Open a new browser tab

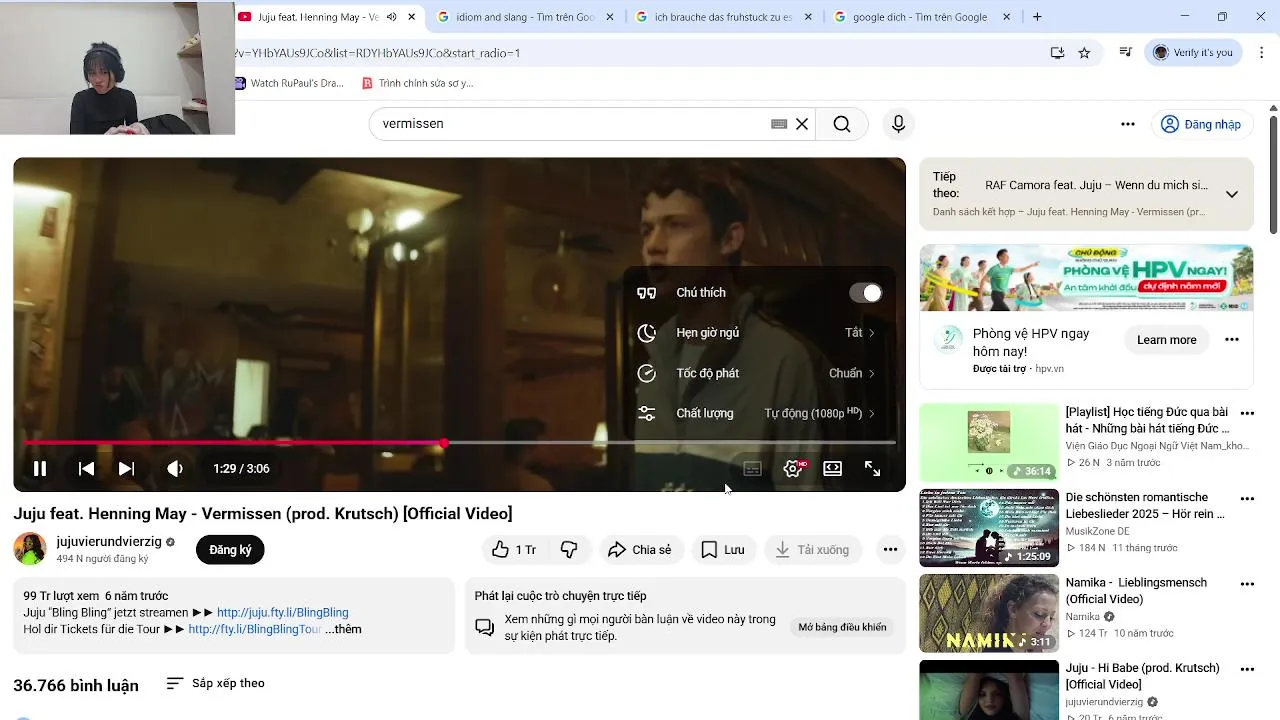(1037, 17)
